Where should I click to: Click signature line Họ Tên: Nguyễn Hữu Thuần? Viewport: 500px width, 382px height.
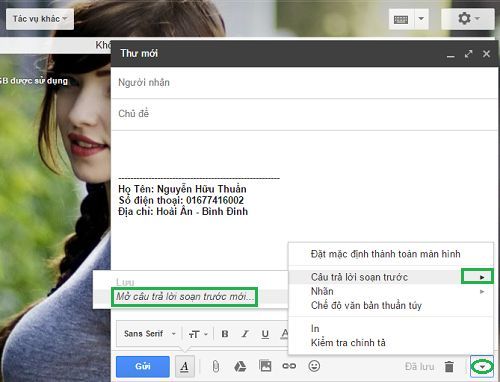coord(182,189)
